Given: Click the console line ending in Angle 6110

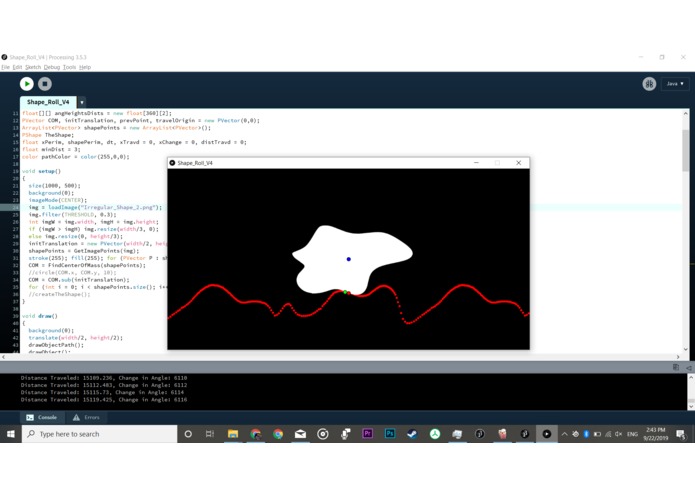Looking at the screenshot, I should tap(104, 378).
